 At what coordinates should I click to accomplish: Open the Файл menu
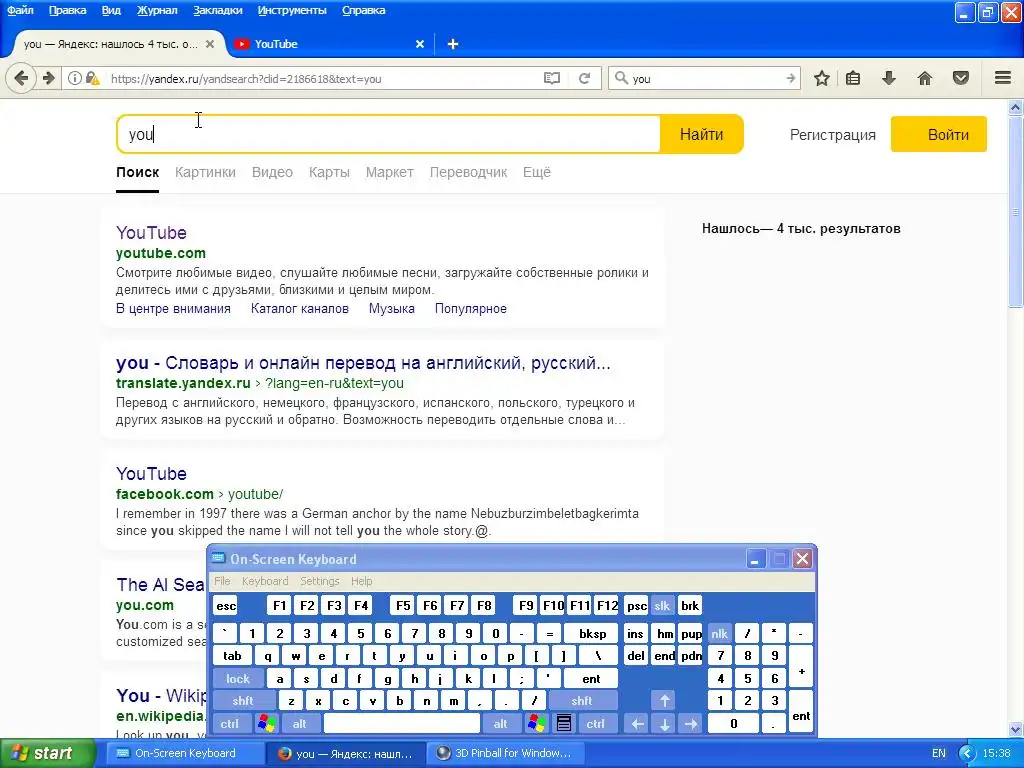tap(20, 10)
